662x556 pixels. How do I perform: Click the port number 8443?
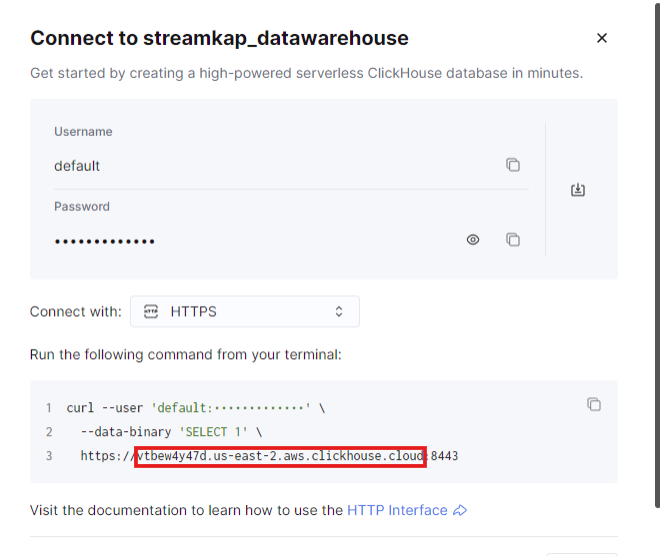(445, 456)
